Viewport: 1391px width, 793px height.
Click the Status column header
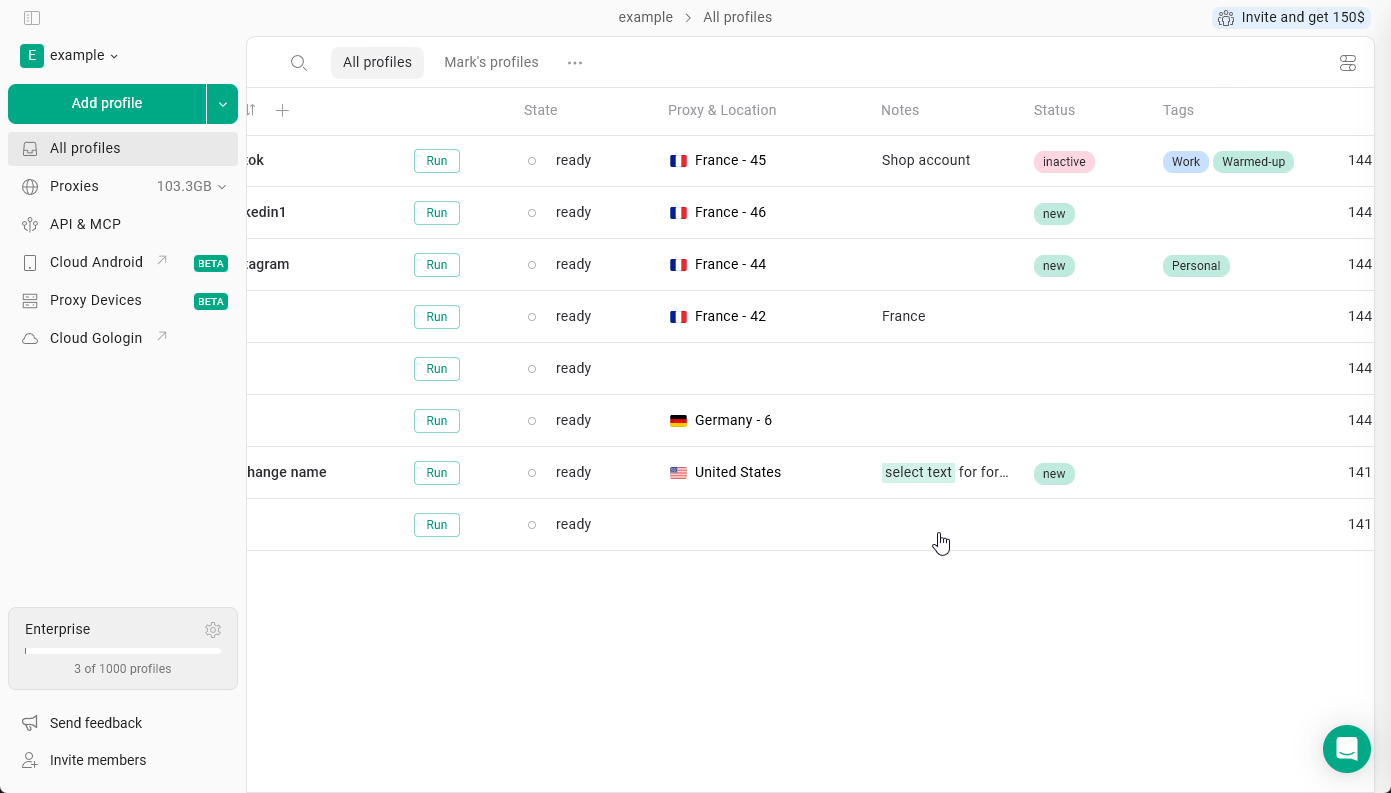coord(1054,110)
